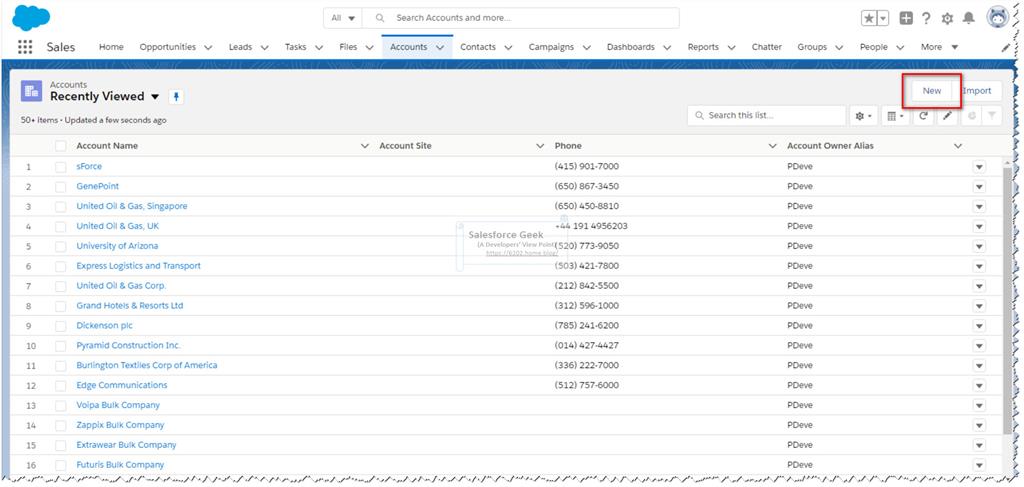Open the global search scope All dropdown
Screen dimensions: 1024x487
(343, 18)
